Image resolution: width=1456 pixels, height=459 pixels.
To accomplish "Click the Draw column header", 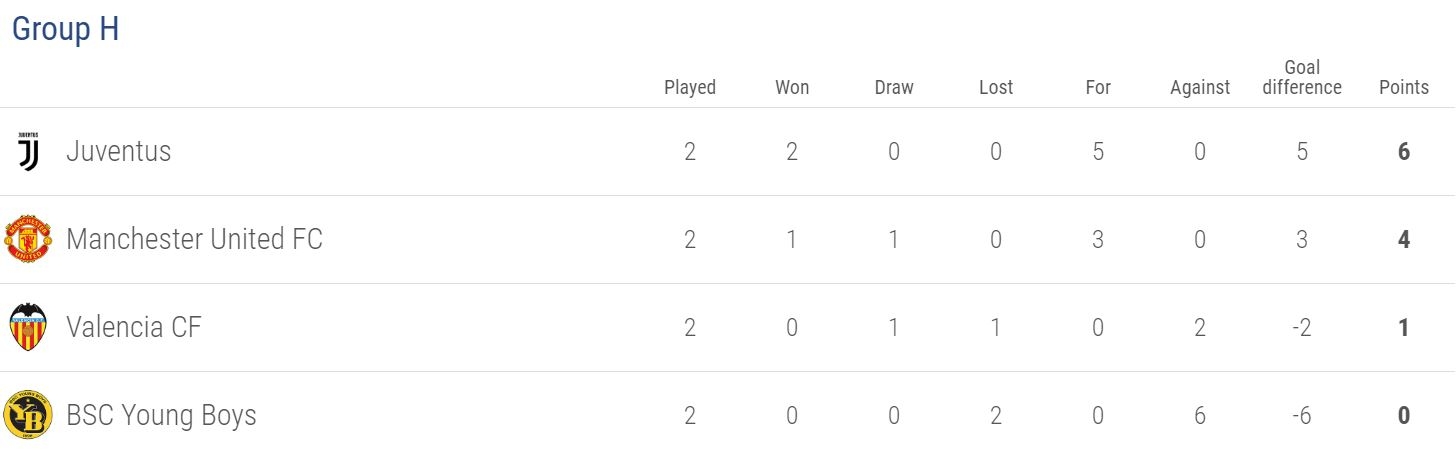I will pyautogui.click(x=894, y=87).
